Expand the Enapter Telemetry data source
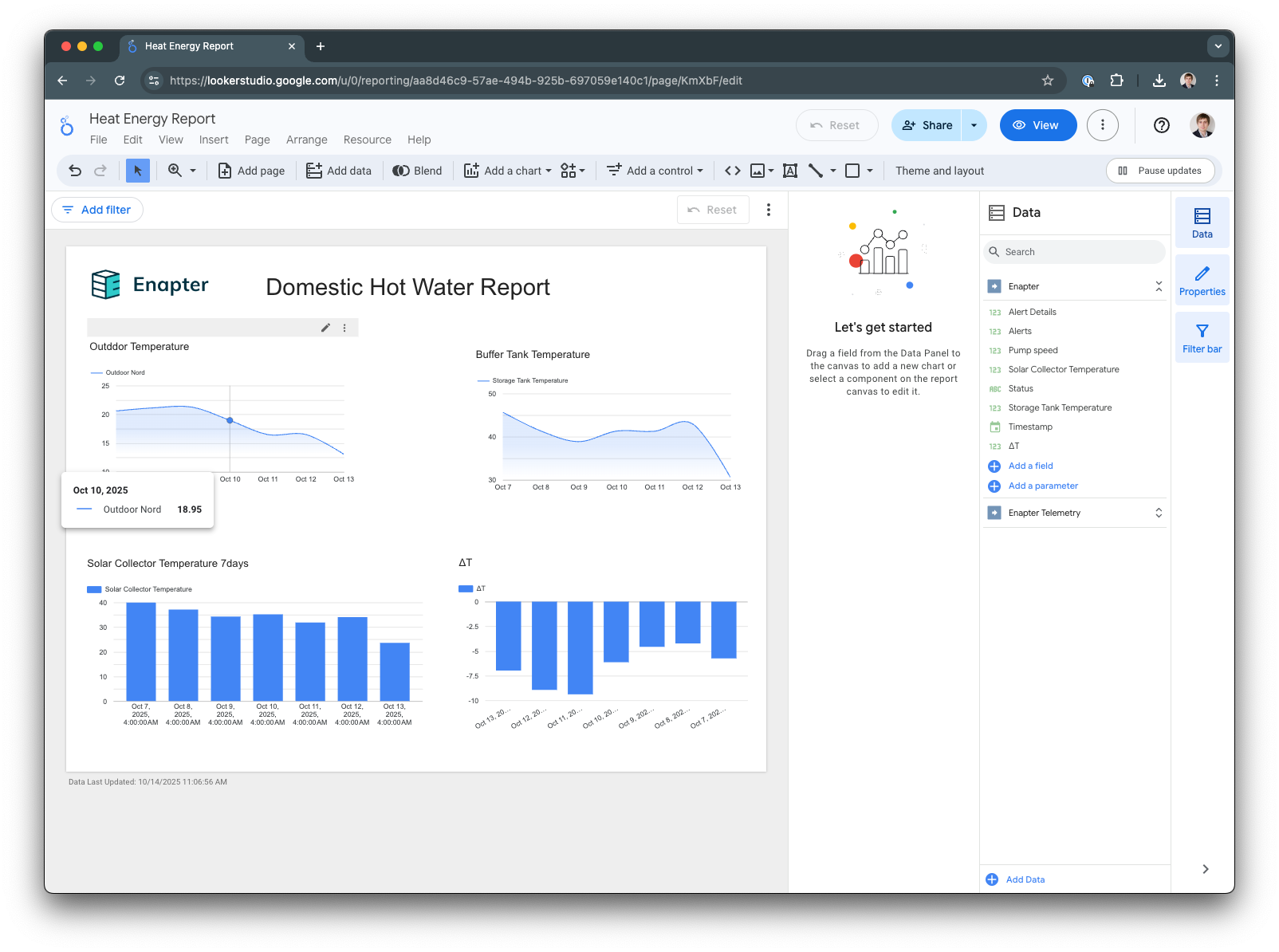 point(1159,513)
